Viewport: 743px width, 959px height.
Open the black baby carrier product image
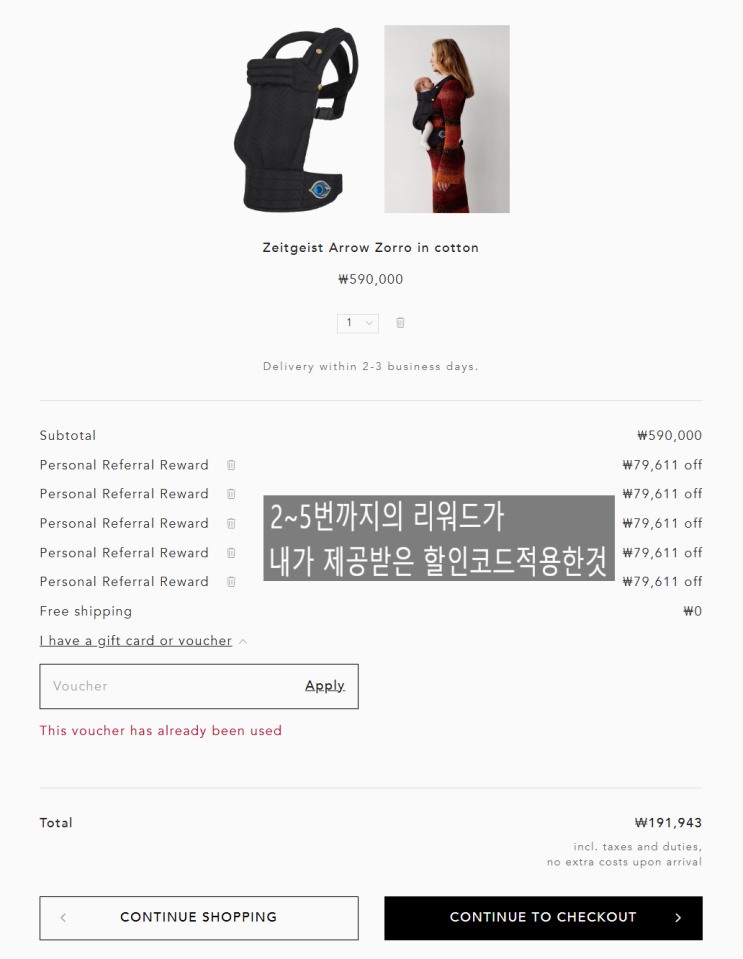(296, 119)
